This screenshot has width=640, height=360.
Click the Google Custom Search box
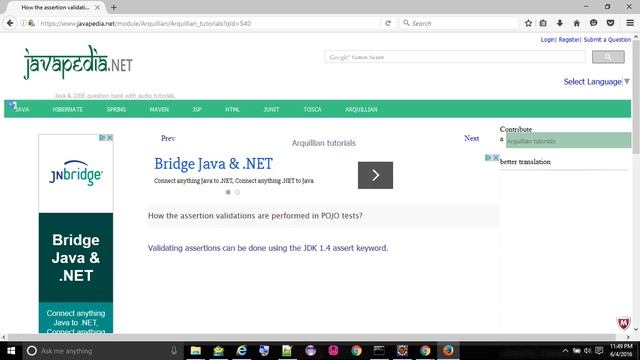(x=455, y=57)
